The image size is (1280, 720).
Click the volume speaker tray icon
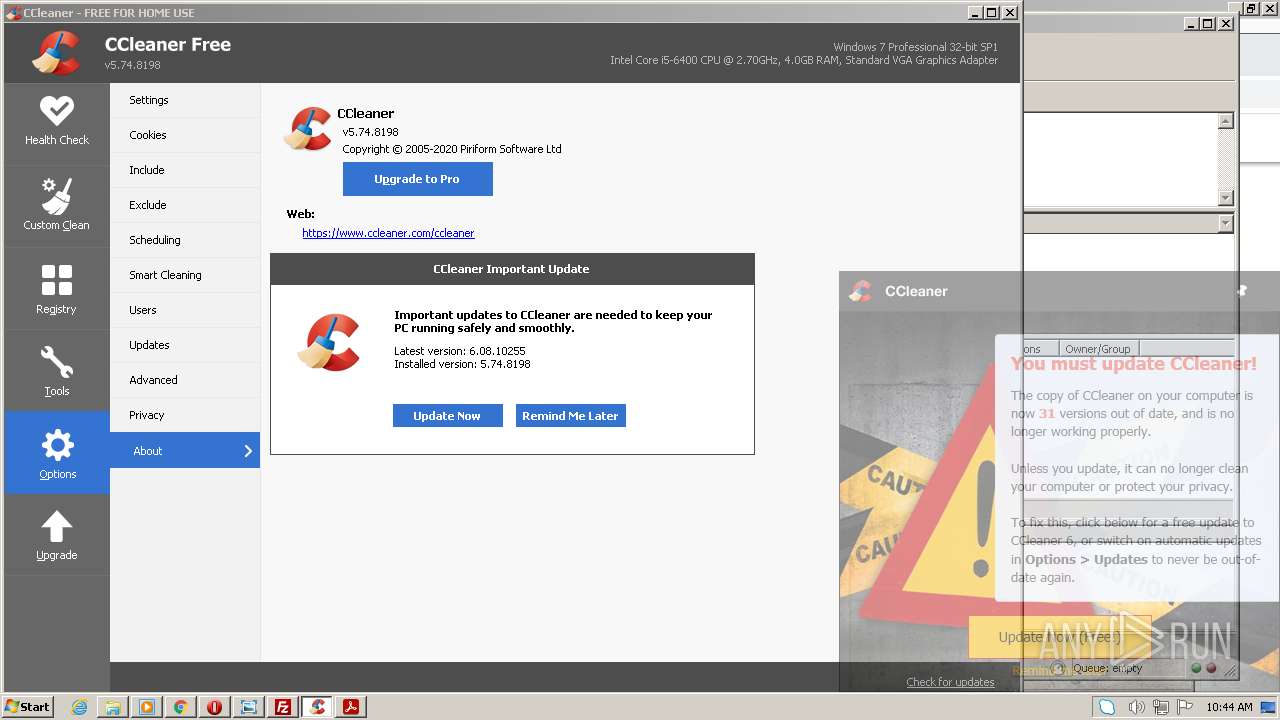click(x=1136, y=707)
